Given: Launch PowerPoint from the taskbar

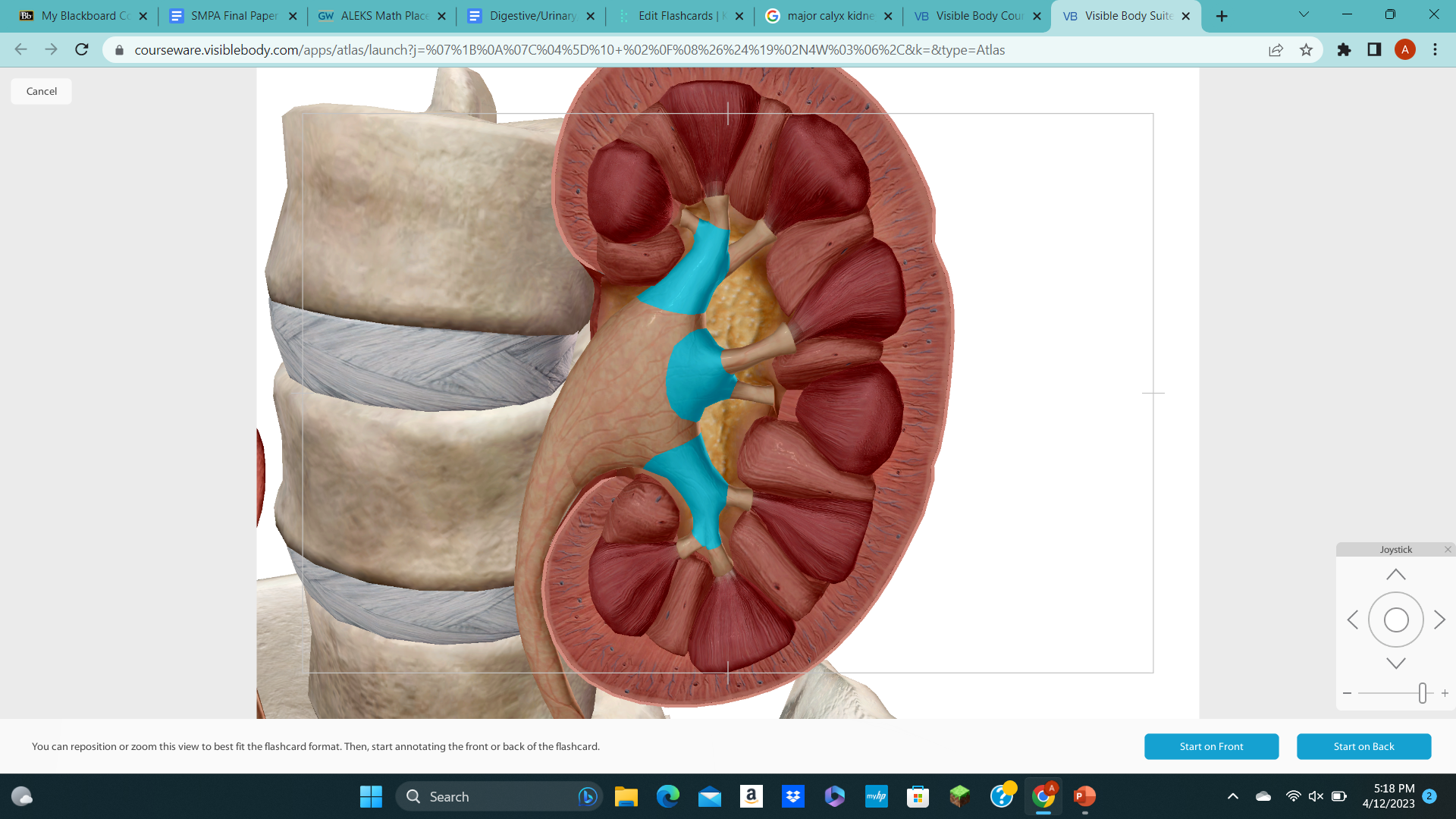Looking at the screenshot, I should [x=1083, y=796].
